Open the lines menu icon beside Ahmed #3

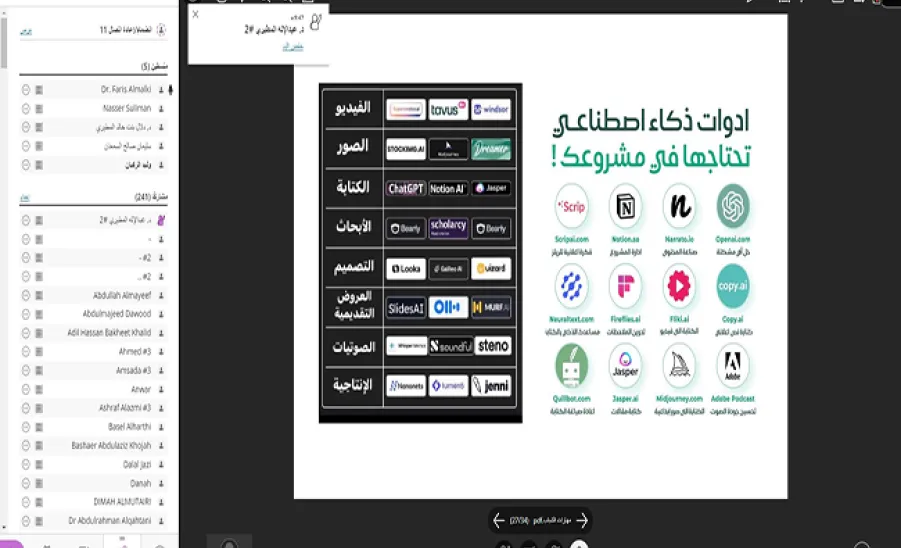39,352
